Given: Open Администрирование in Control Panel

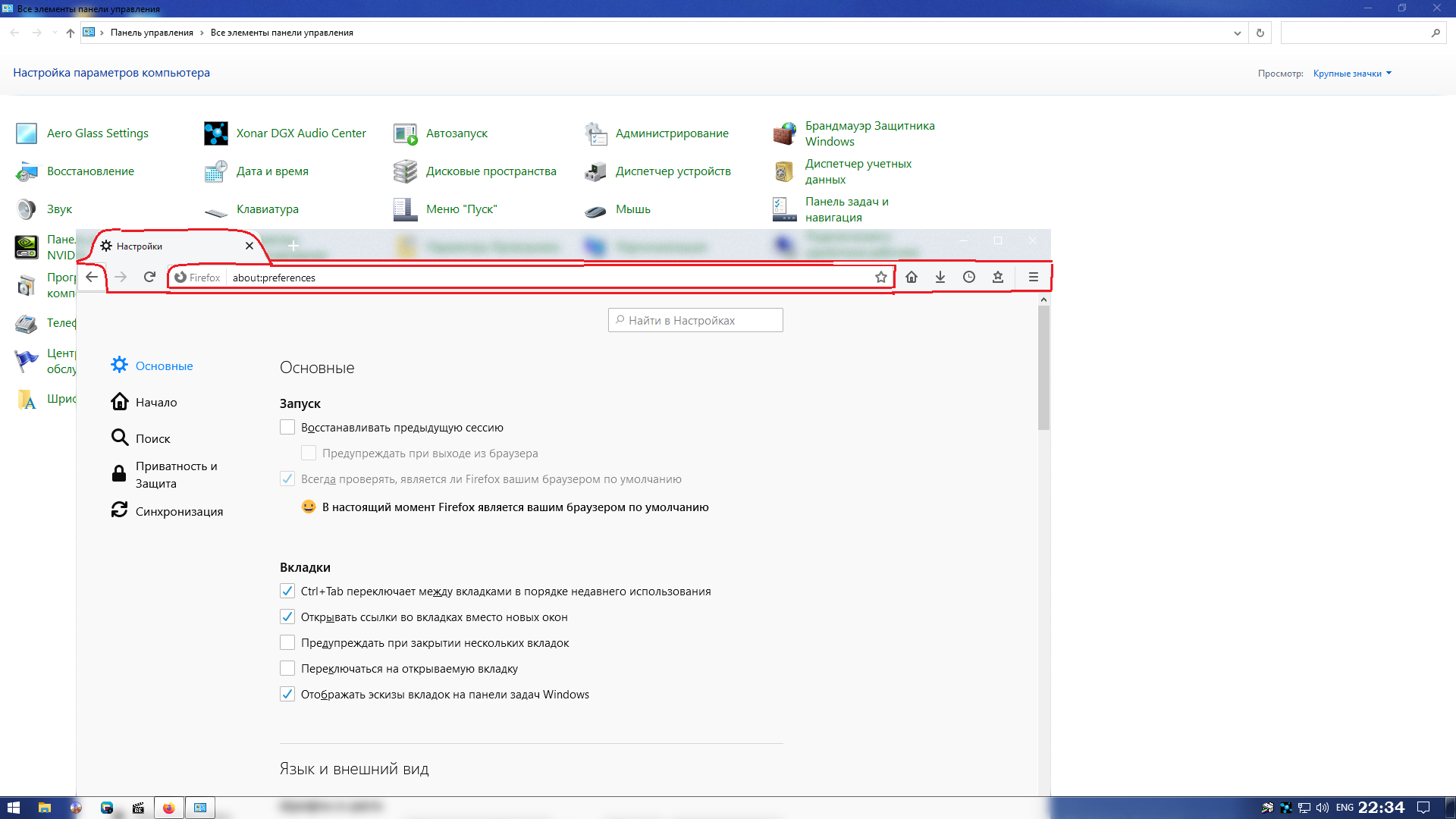Looking at the screenshot, I should pyautogui.click(x=656, y=133).
